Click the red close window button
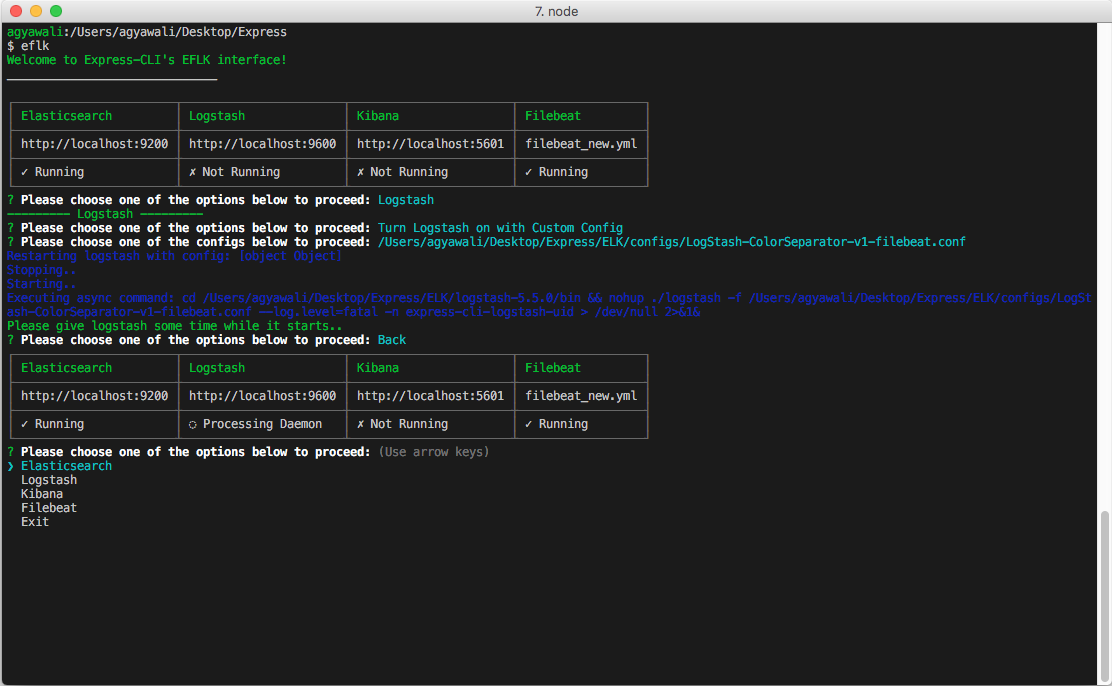Image resolution: width=1112 pixels, height=686 pixels. click(16, 11)
